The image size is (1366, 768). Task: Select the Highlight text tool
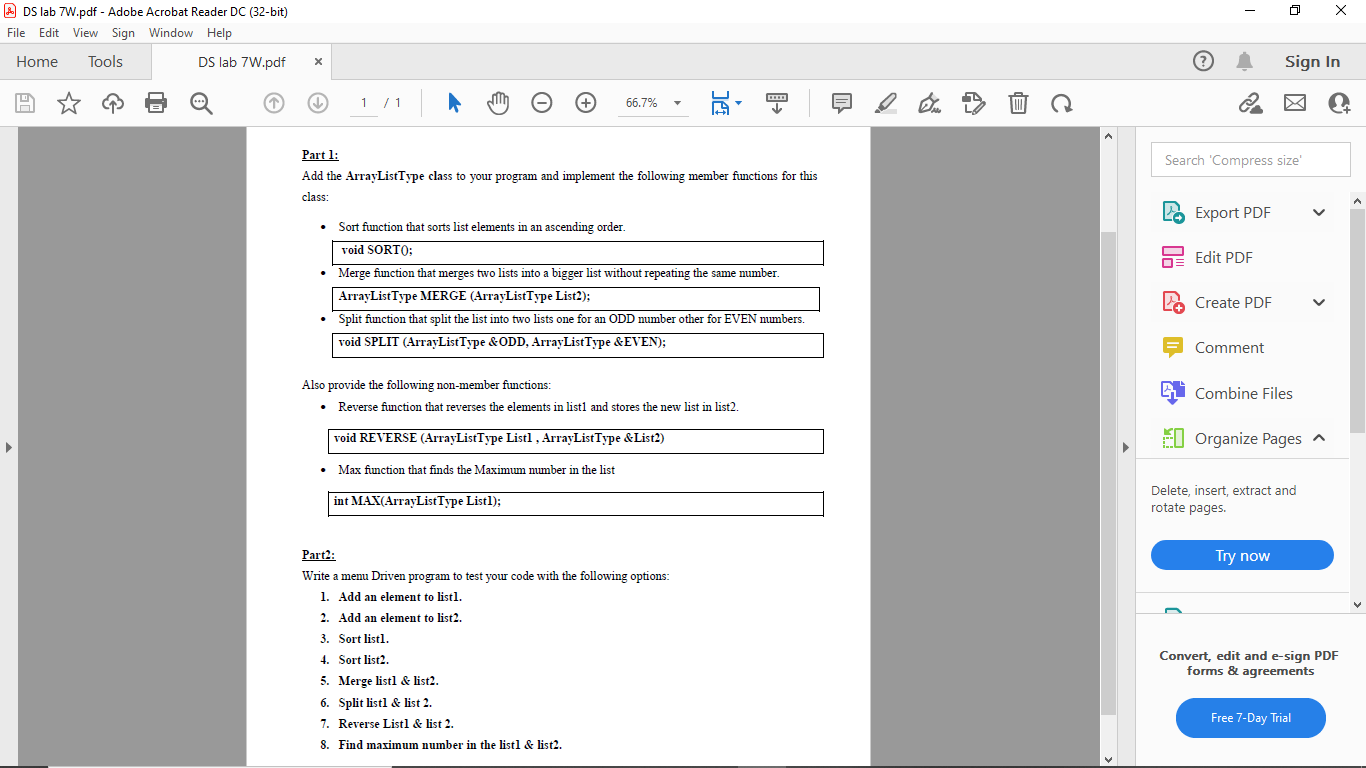pyautogui.click(x=885, y=102)
